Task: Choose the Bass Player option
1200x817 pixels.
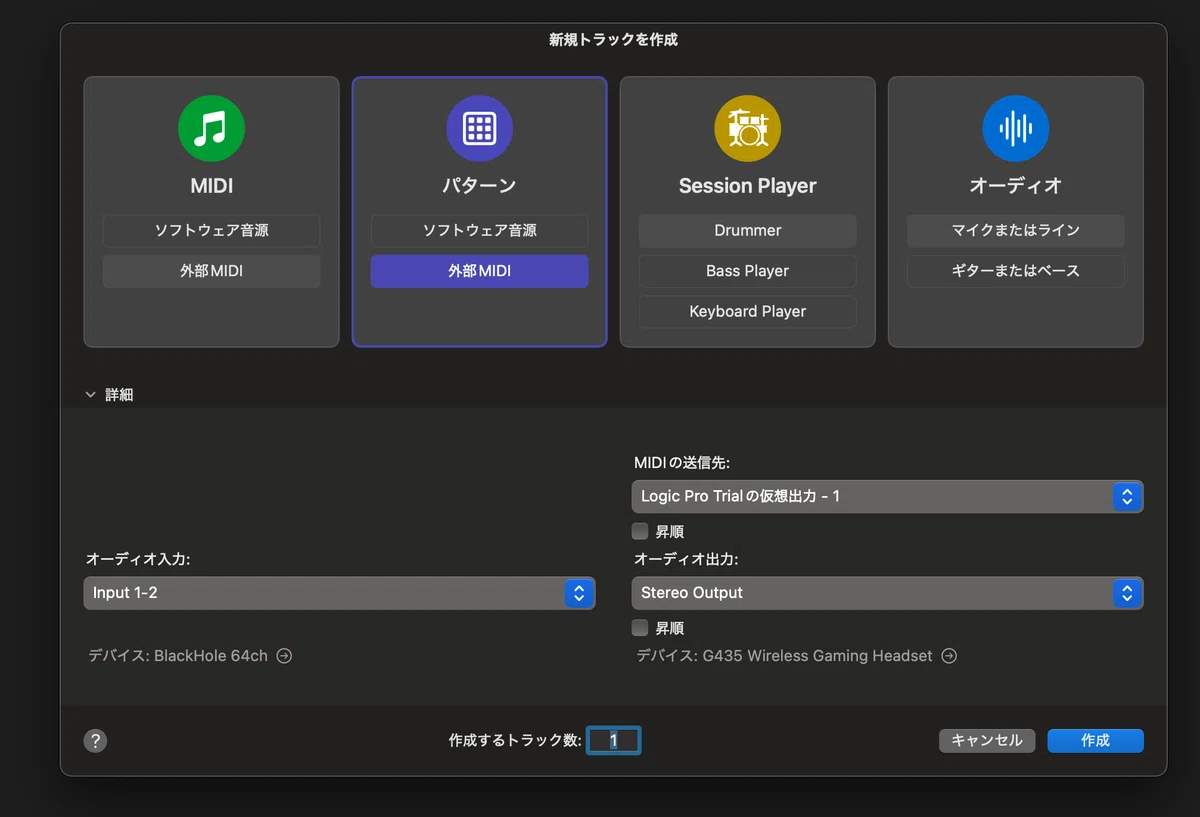Action: point(747,271)
